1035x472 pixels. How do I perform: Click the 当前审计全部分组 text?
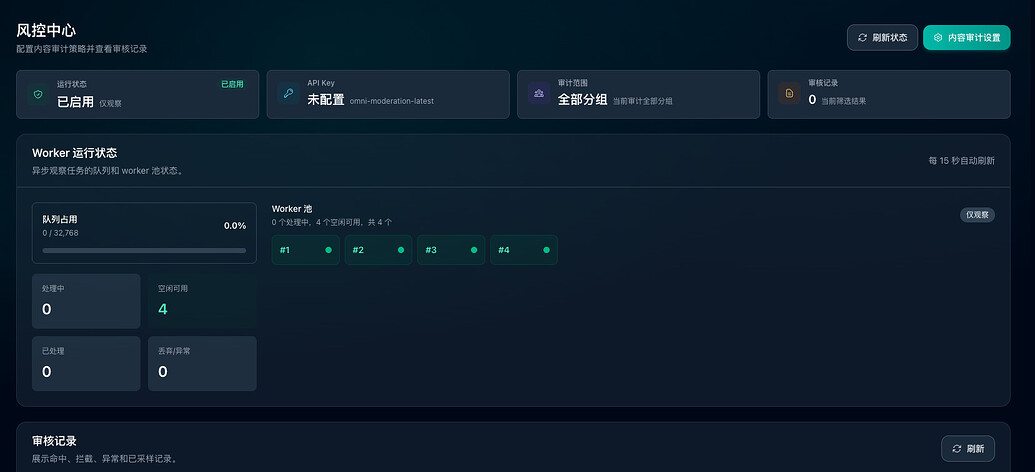pos(642,102)
